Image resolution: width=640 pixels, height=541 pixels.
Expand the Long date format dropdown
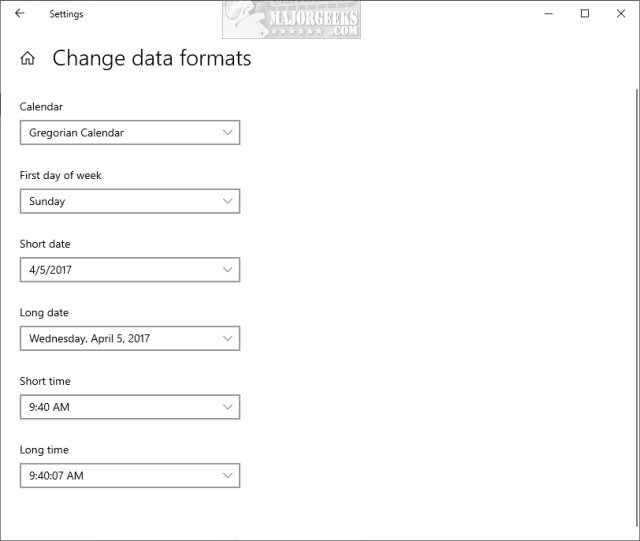(129, 338)
